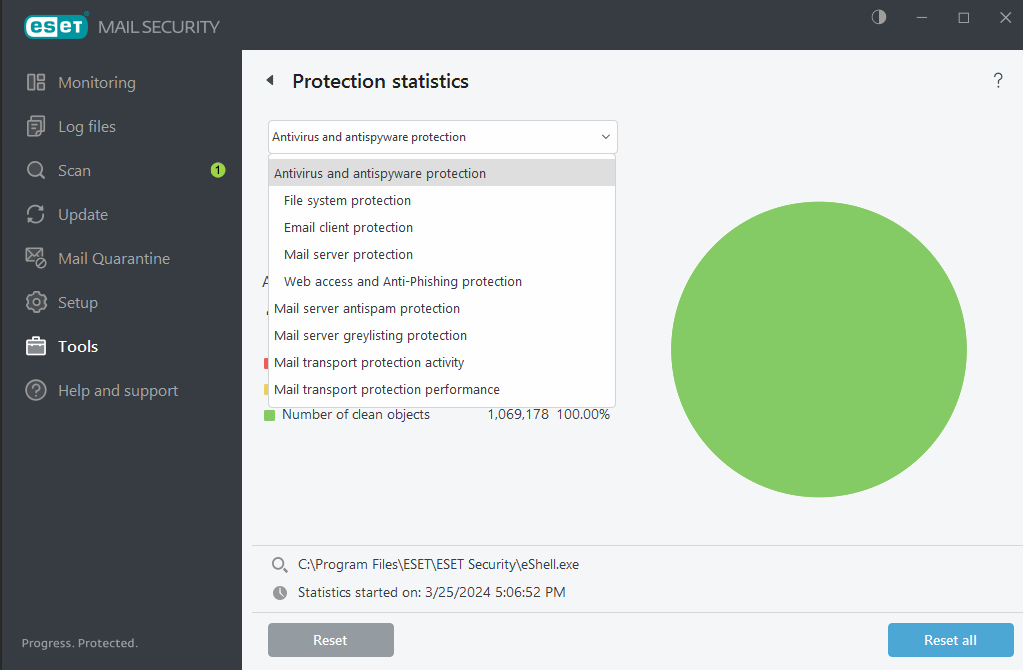The width and height of the screenshot is (1023, 670).
Task: Select Mail server antispam protection from the list
Action: coord(366,308)
